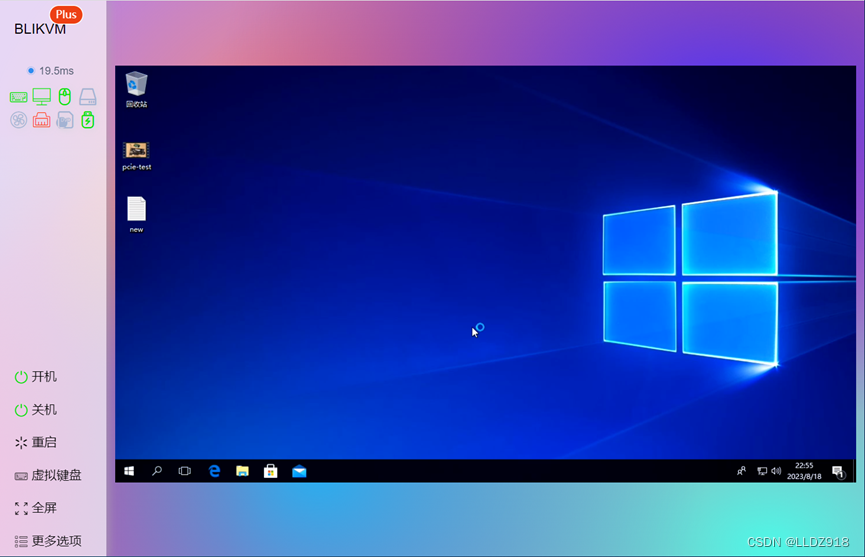Click the green mouse status icon
Screen dimensions: 865x557
pyautogui.click(x=65, y=97)
